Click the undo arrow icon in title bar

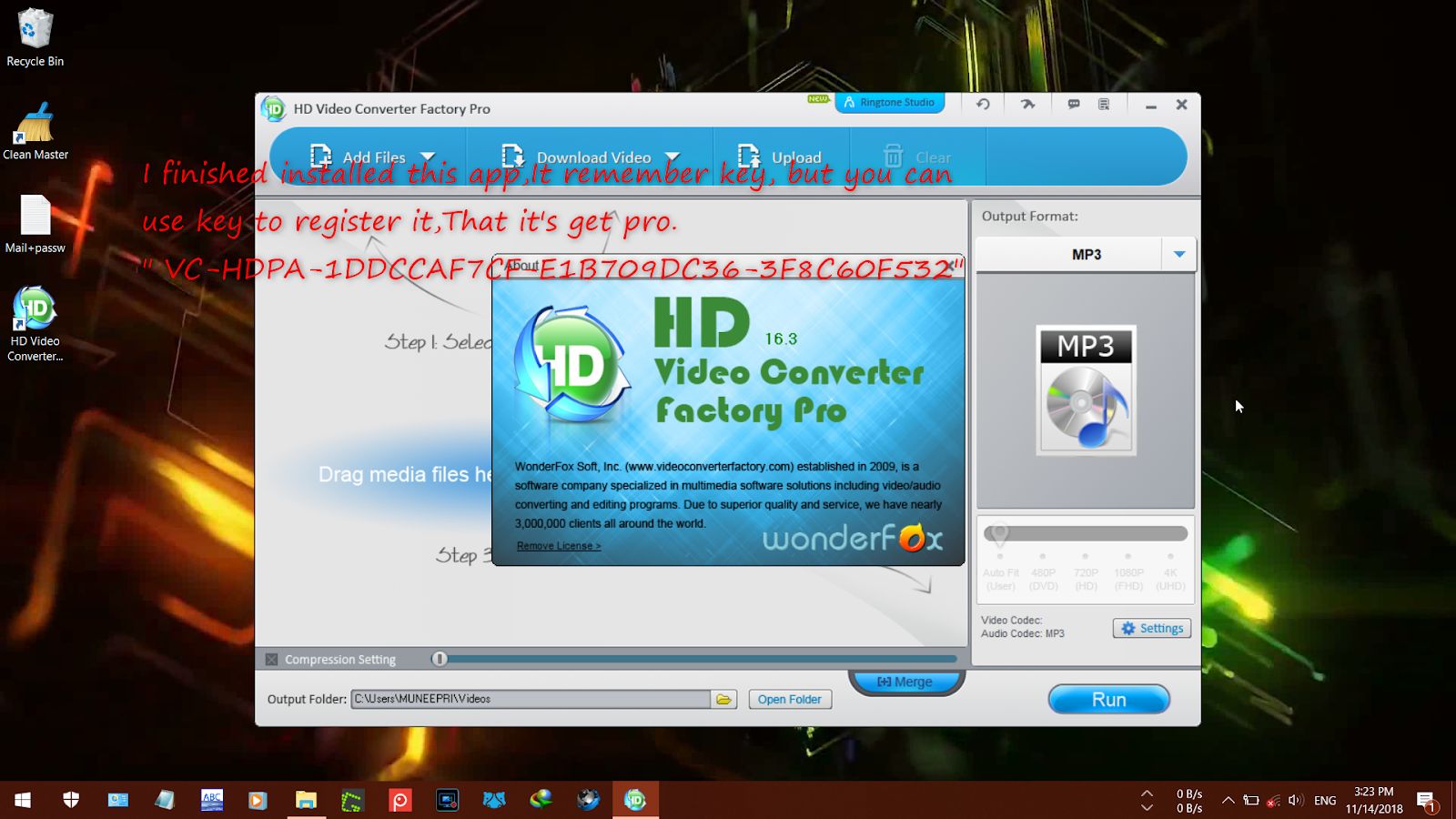pyautogui.click(x=983, y=104)
